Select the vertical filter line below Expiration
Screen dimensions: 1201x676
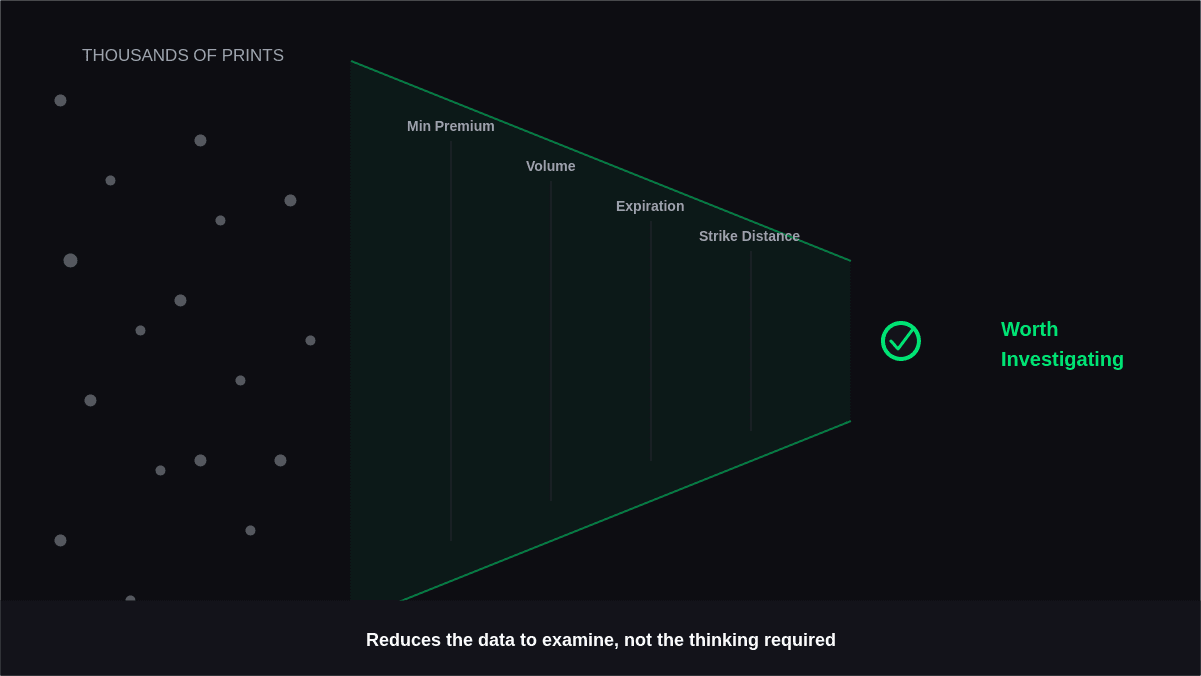click(651, 340)
